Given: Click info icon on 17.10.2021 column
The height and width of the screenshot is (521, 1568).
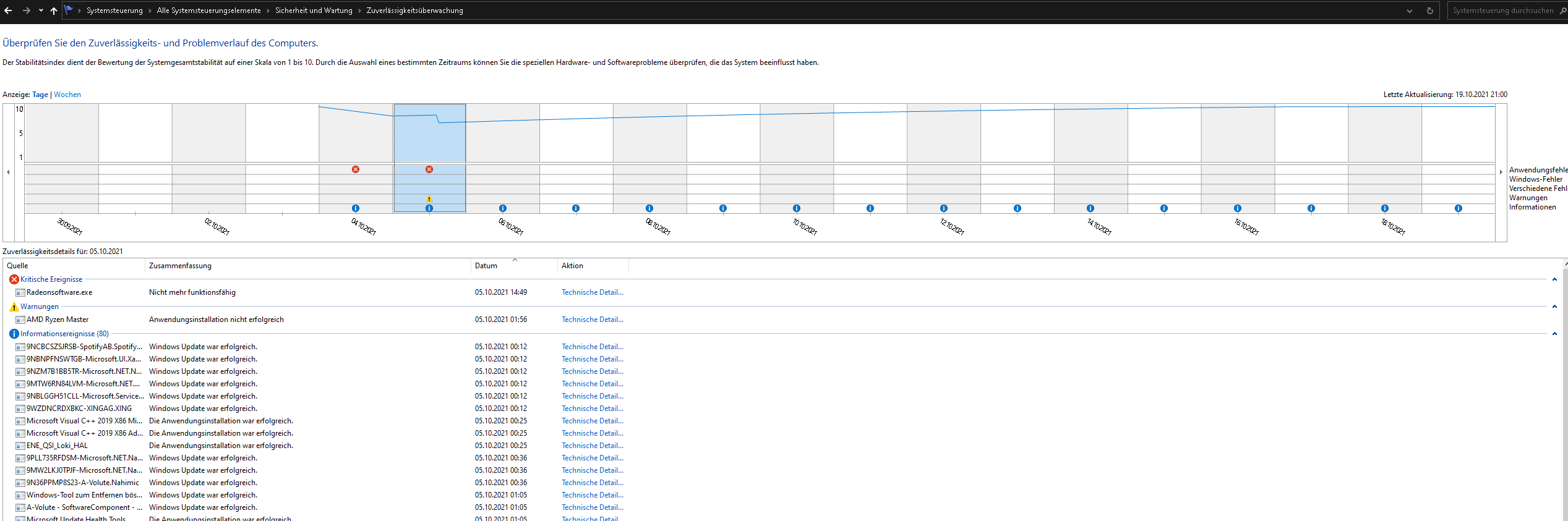Looking at the screenshot, I should point(1311,208).
